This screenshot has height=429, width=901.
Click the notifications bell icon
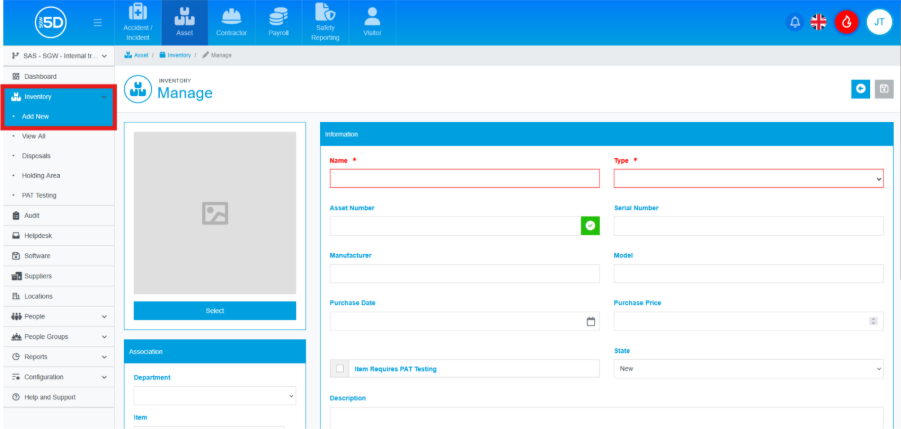click(x=795, y=22)
